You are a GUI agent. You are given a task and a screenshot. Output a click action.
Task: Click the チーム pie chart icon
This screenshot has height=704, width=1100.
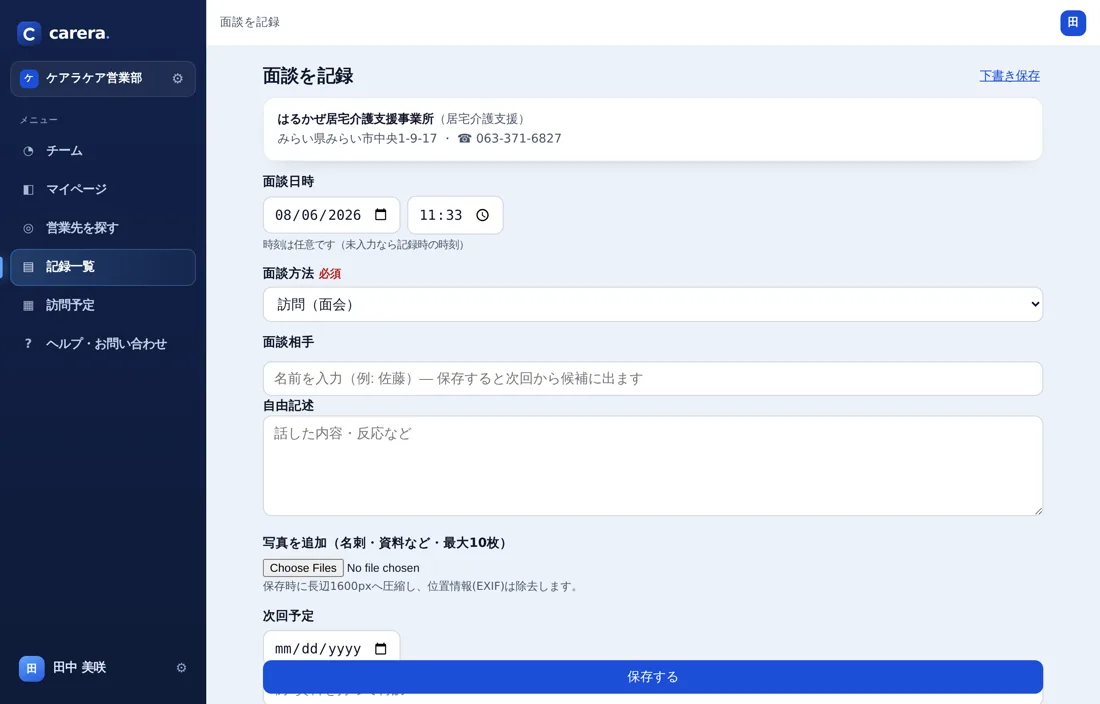(28, 151)
